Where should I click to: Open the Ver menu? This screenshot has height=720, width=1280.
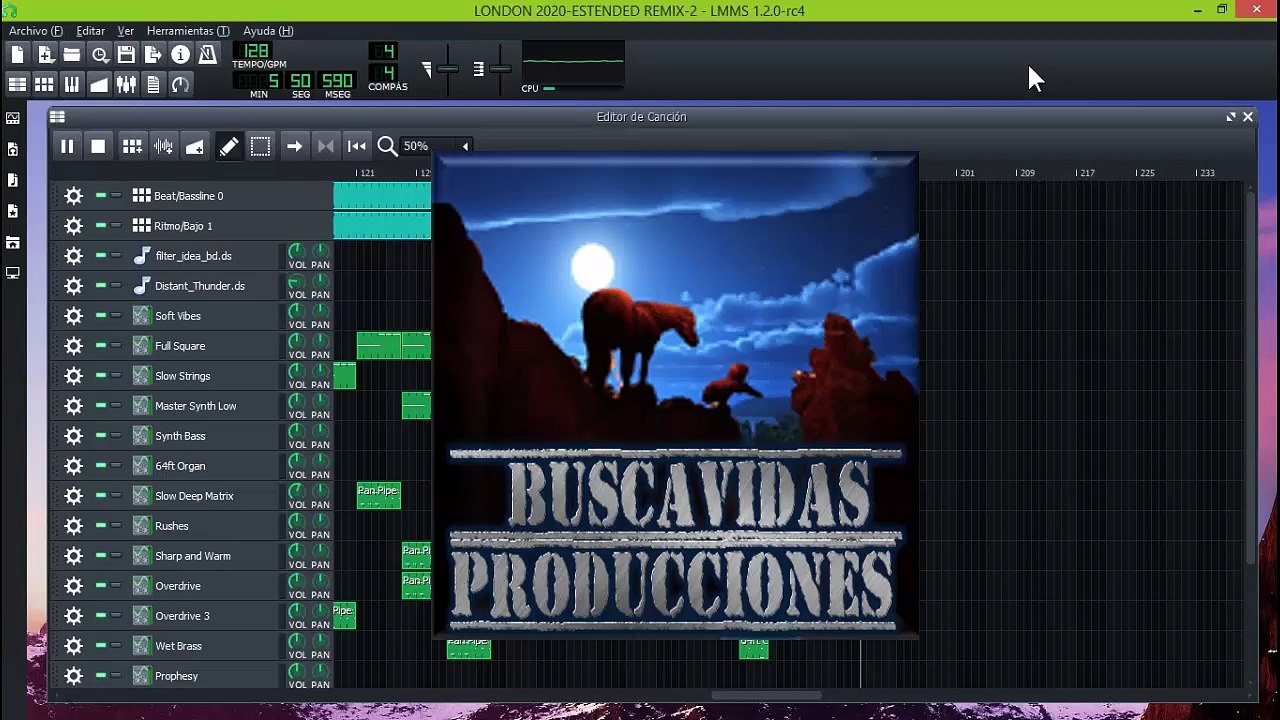[x=125, y=31]
